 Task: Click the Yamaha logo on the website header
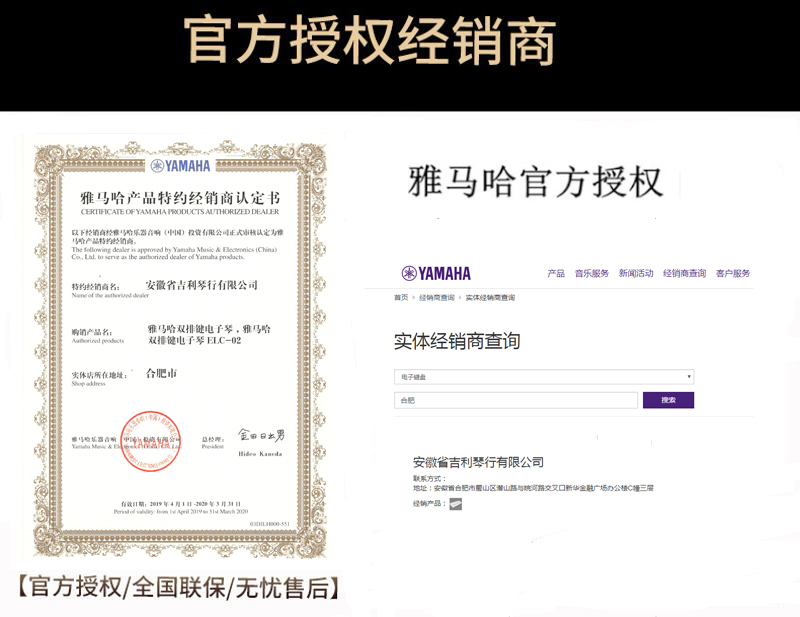tap(436, 274)
